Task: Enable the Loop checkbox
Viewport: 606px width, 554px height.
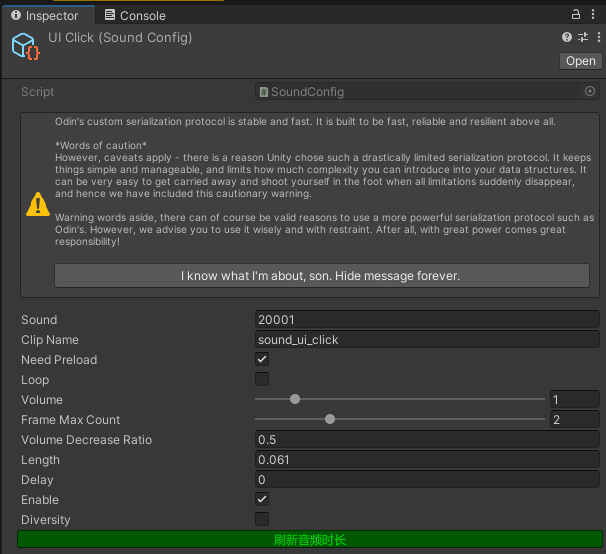Action: click(x=262, y=379)
